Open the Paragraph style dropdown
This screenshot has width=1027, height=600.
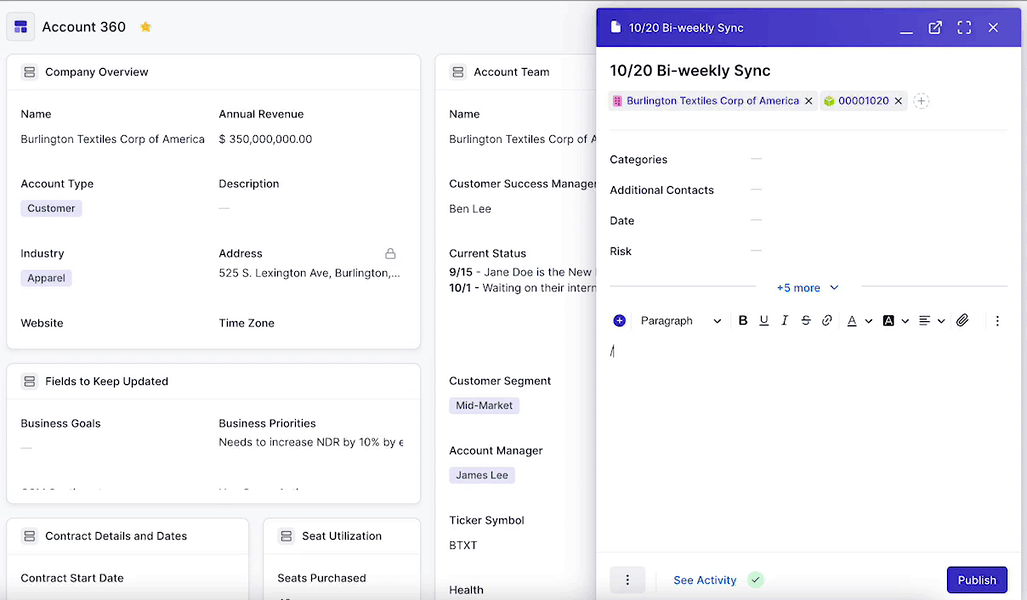[x=681, y=320]
